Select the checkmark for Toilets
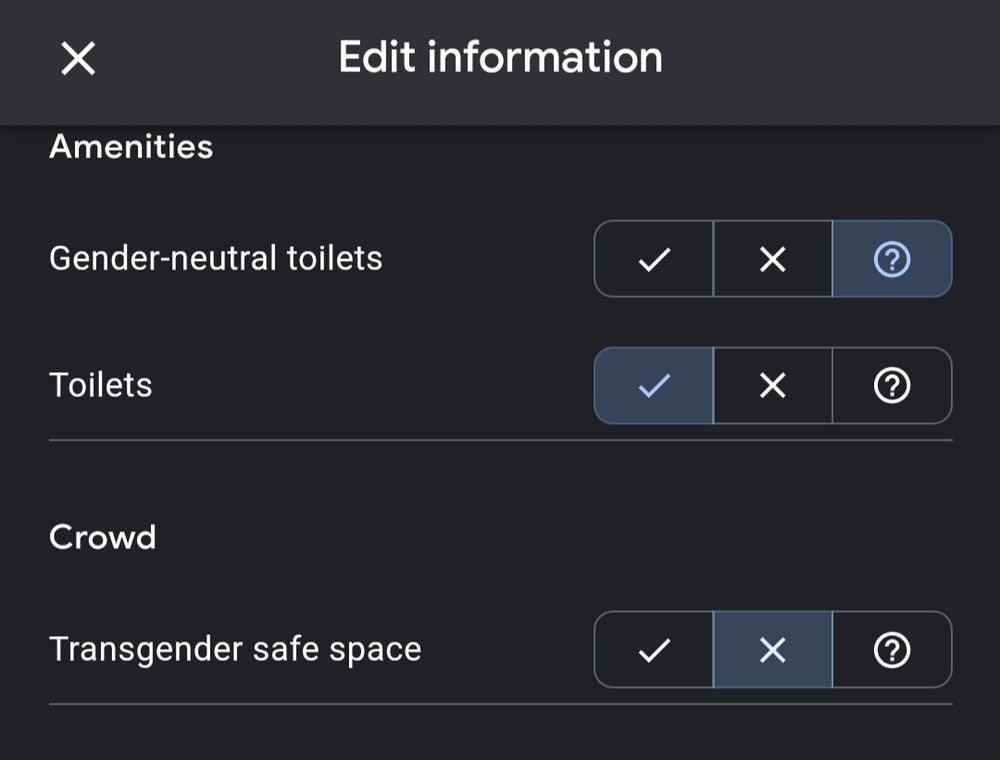Screen dimensions: 1000x760 point(654,385)
